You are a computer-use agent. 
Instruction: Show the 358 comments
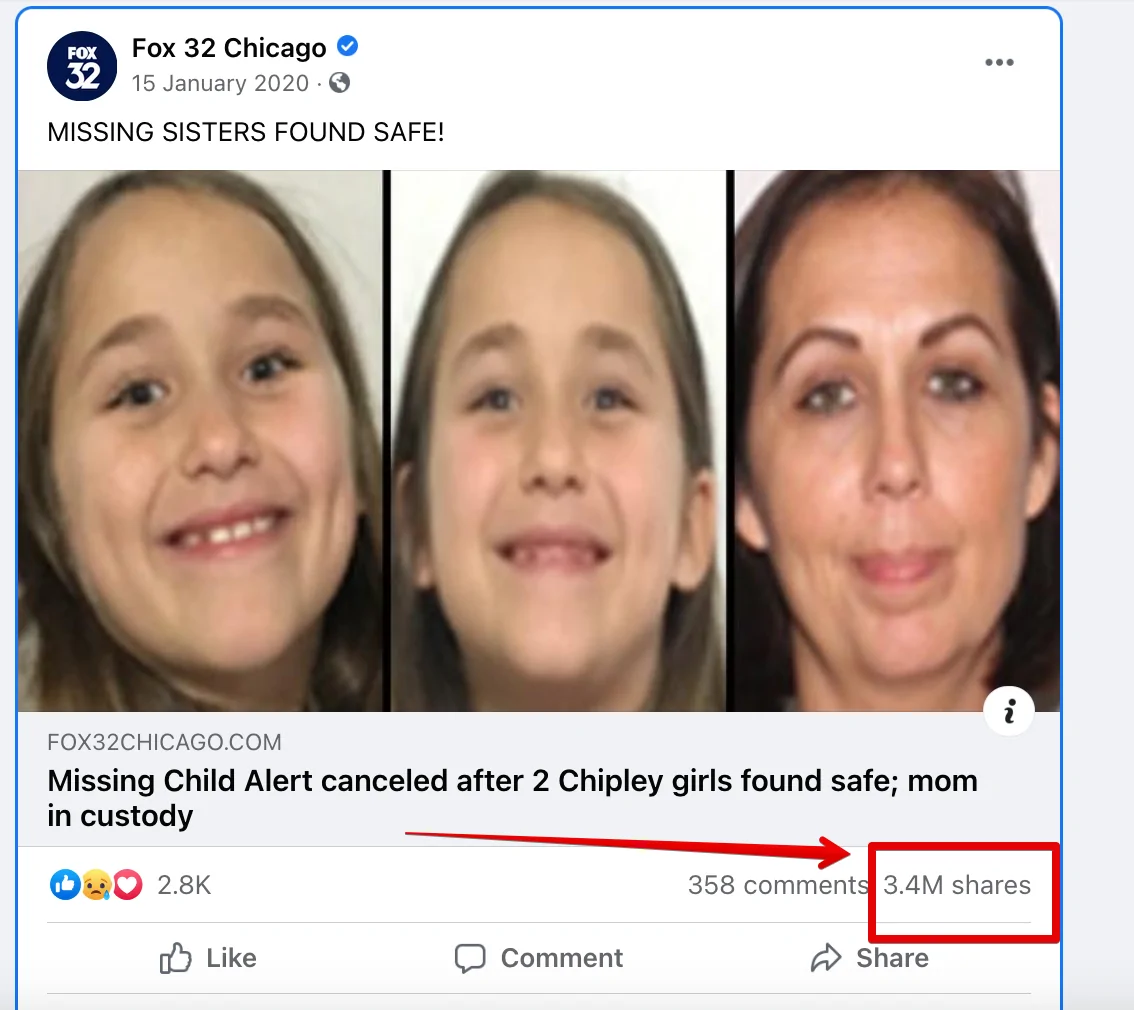pyautogui.click(x=778, y=885)
